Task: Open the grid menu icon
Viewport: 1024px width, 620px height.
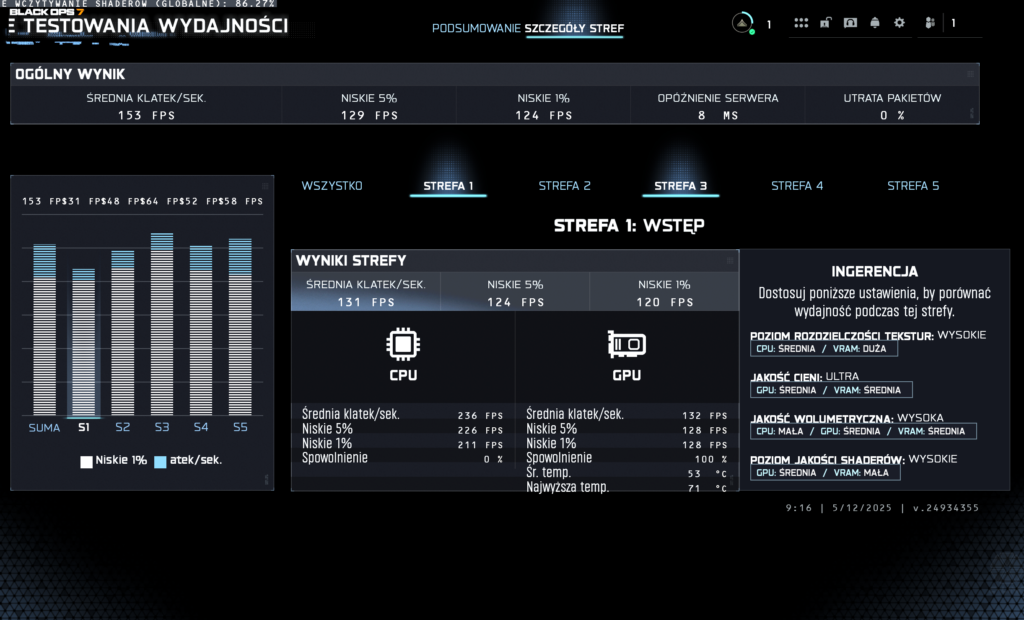Action: point(800,23)
